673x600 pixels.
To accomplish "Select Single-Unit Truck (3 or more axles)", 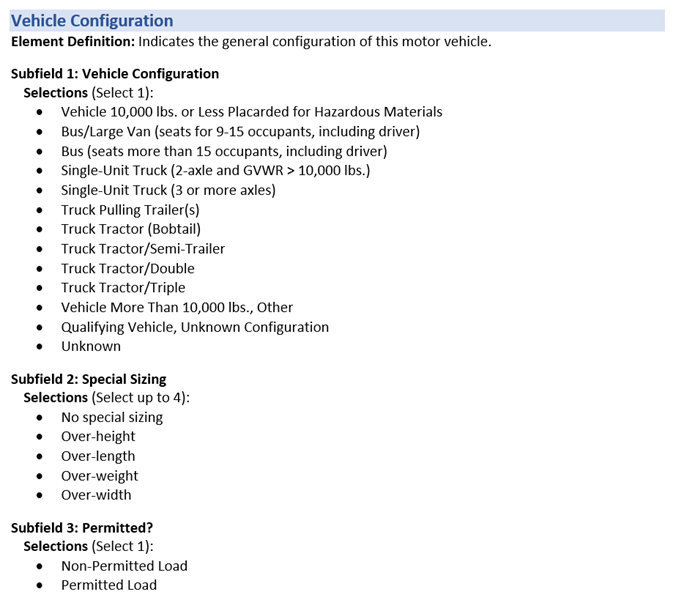I will [168, 190].
